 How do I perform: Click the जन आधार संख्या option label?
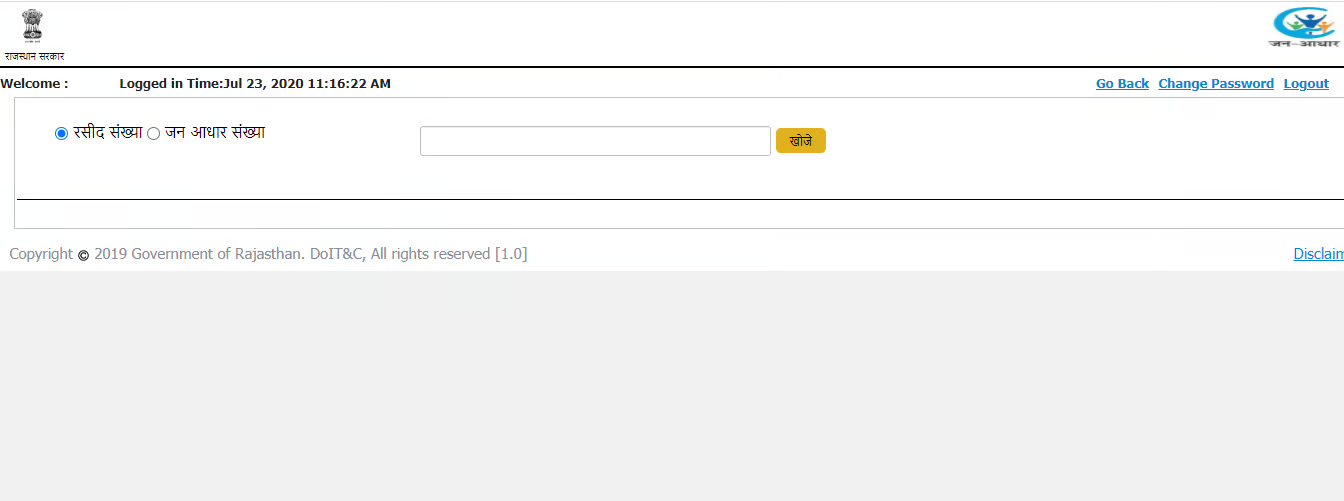(215, 133)
